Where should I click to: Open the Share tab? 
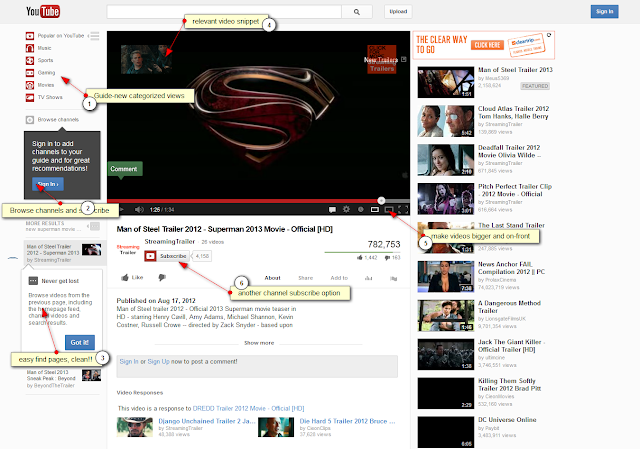[x=305, y=278]
